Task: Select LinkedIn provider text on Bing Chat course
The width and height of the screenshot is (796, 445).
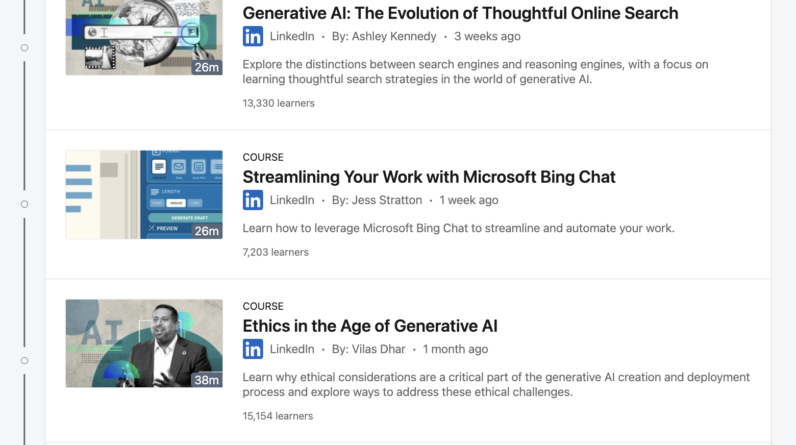Action: (292, 200)
